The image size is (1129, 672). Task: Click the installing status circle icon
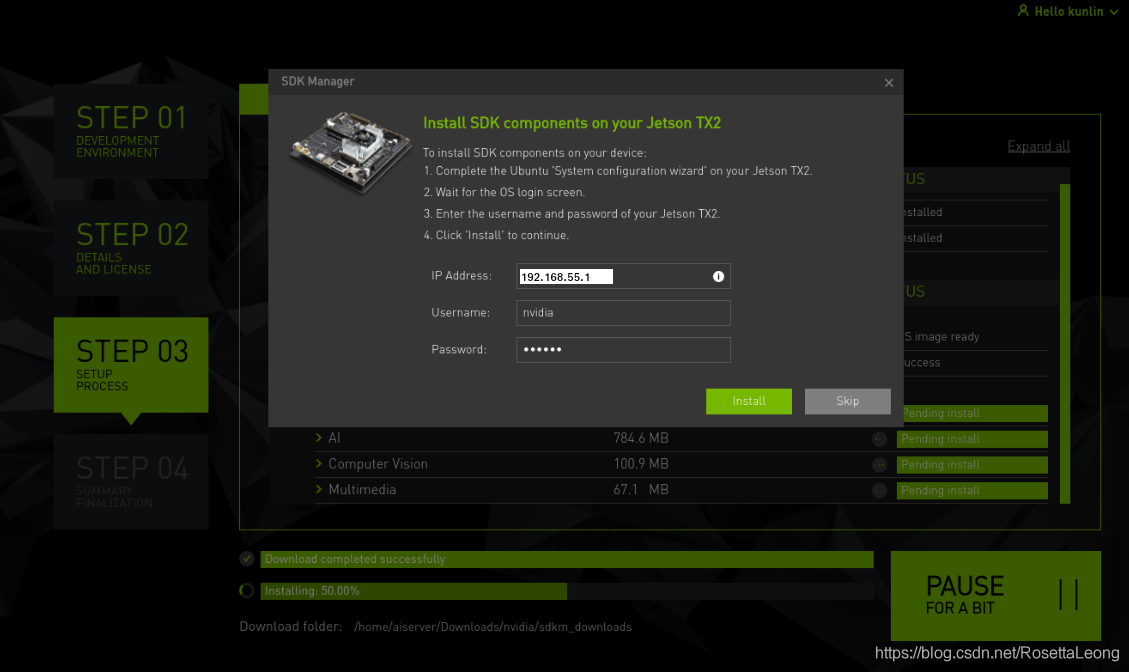pyautogui.click(x=247, y=591)
